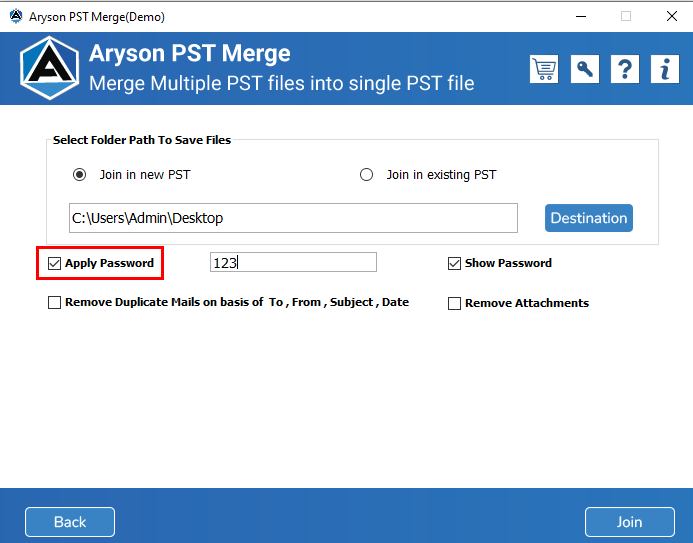Close the Aryson PST Merge window
Screen dimensions: 693x543
[672, 16]
